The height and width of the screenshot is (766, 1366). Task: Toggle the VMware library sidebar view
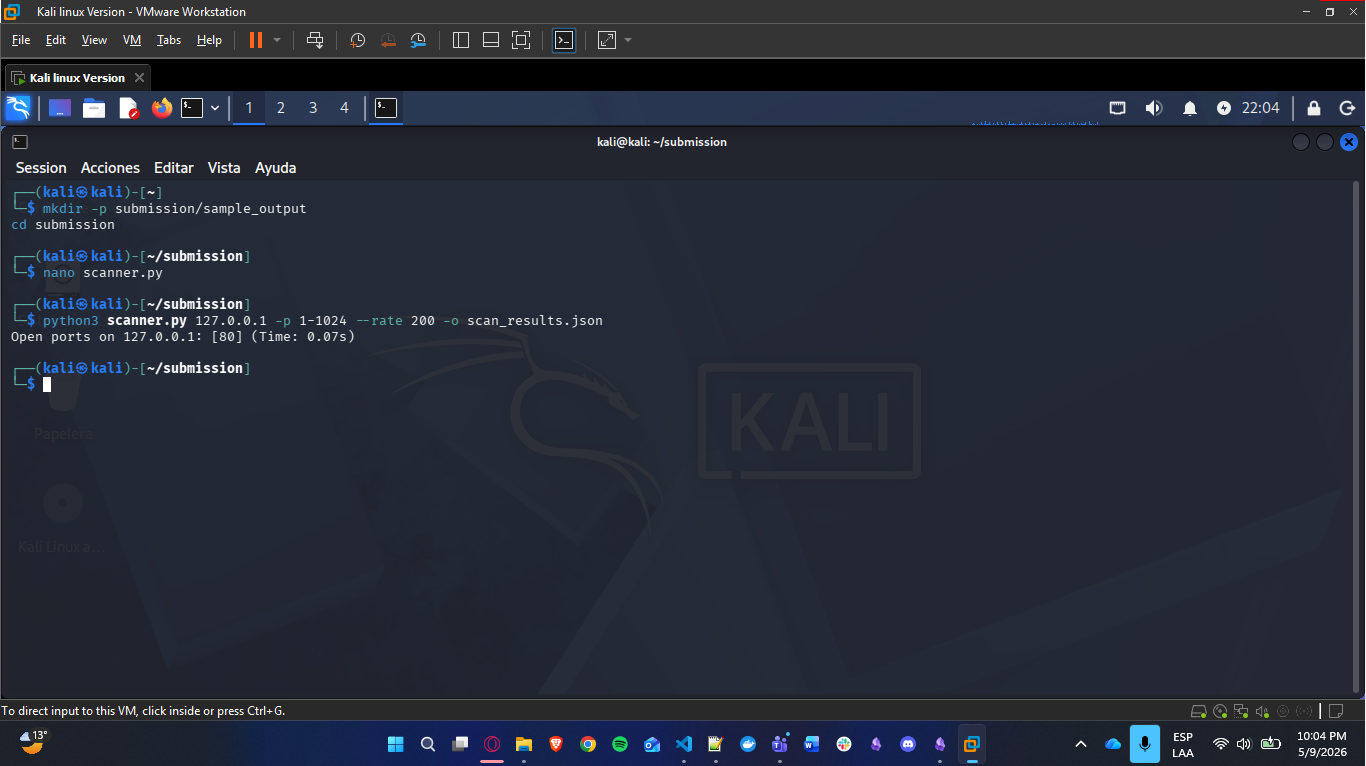pos(461,40)
